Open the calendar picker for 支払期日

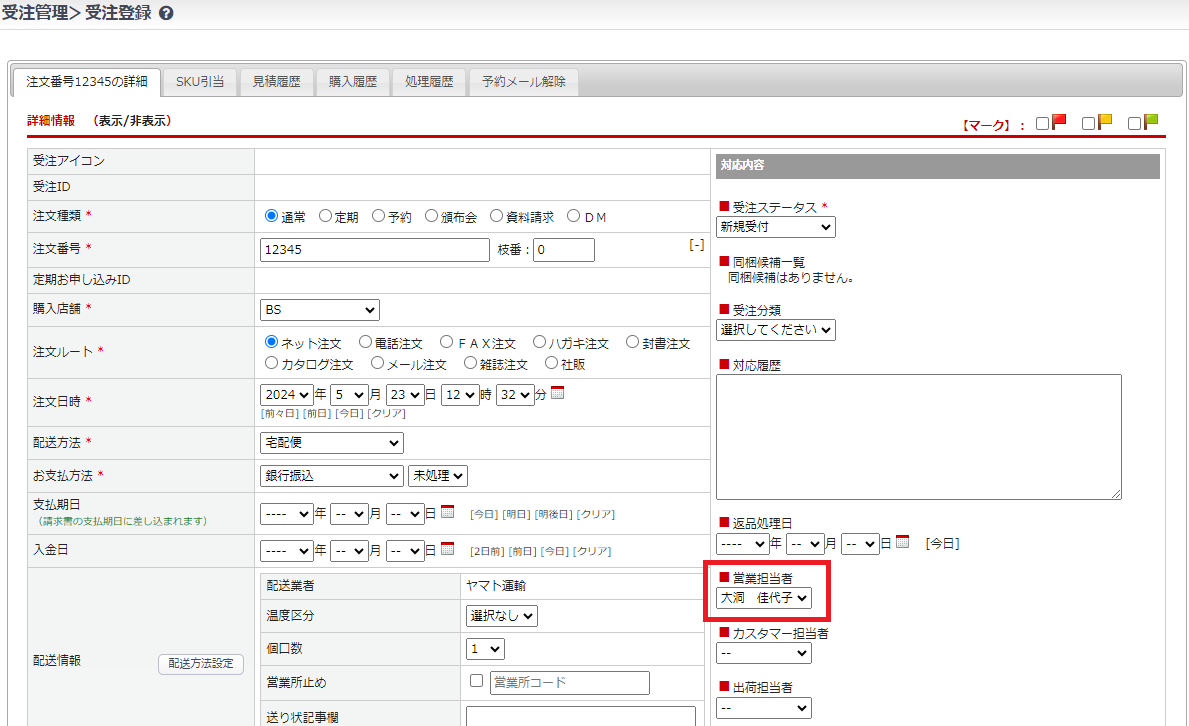point(448,512)
